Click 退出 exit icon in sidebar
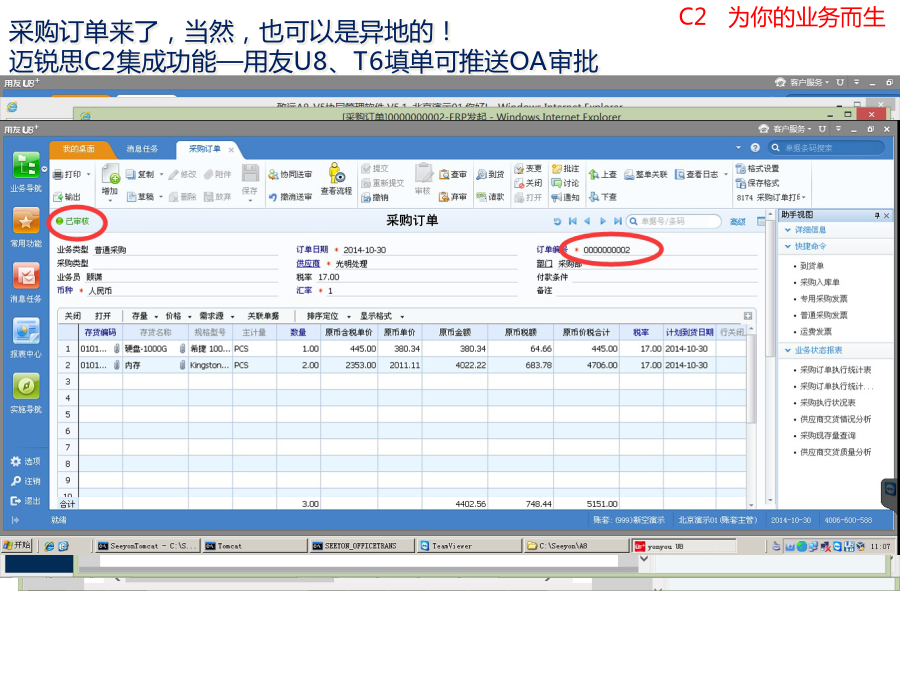 pos(26,501)
